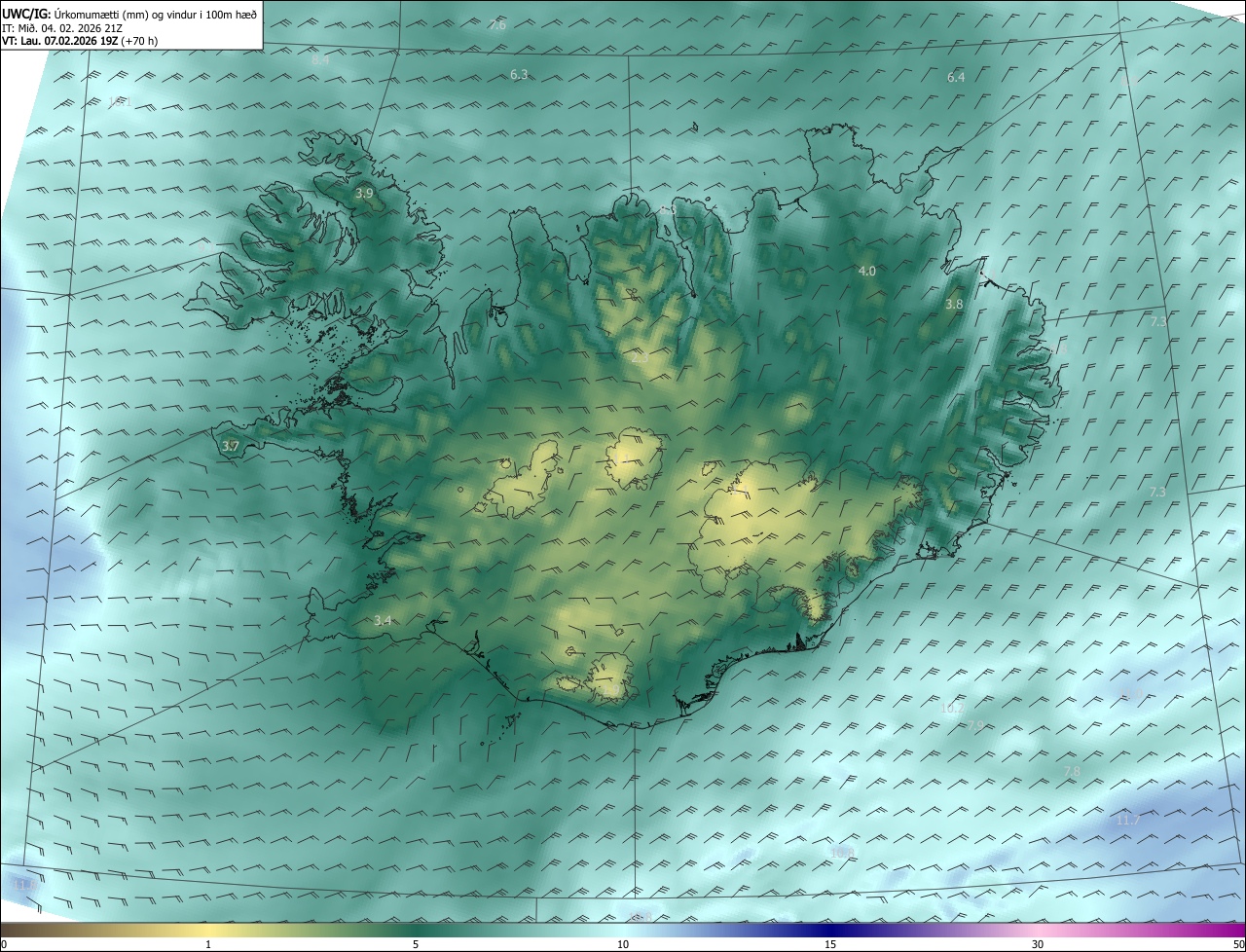Click the 3.9 value over the Westfjords
This screenshot has height=952, width=1246.
coord(364,194)
